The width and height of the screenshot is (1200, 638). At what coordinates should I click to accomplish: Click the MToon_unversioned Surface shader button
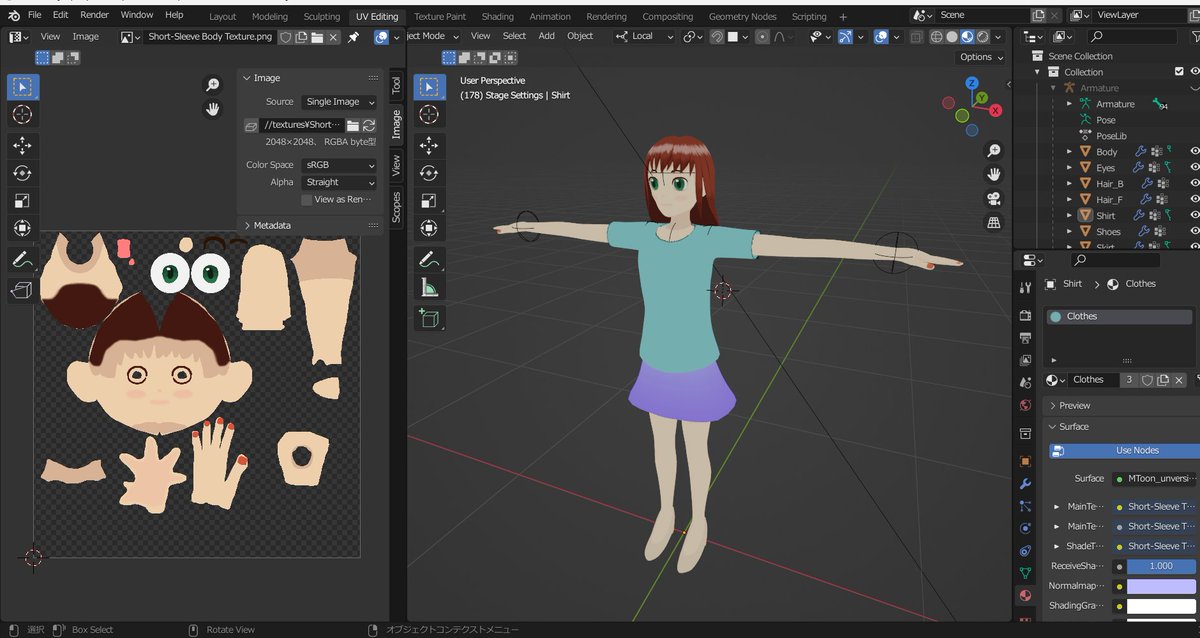pos(1155,479)
